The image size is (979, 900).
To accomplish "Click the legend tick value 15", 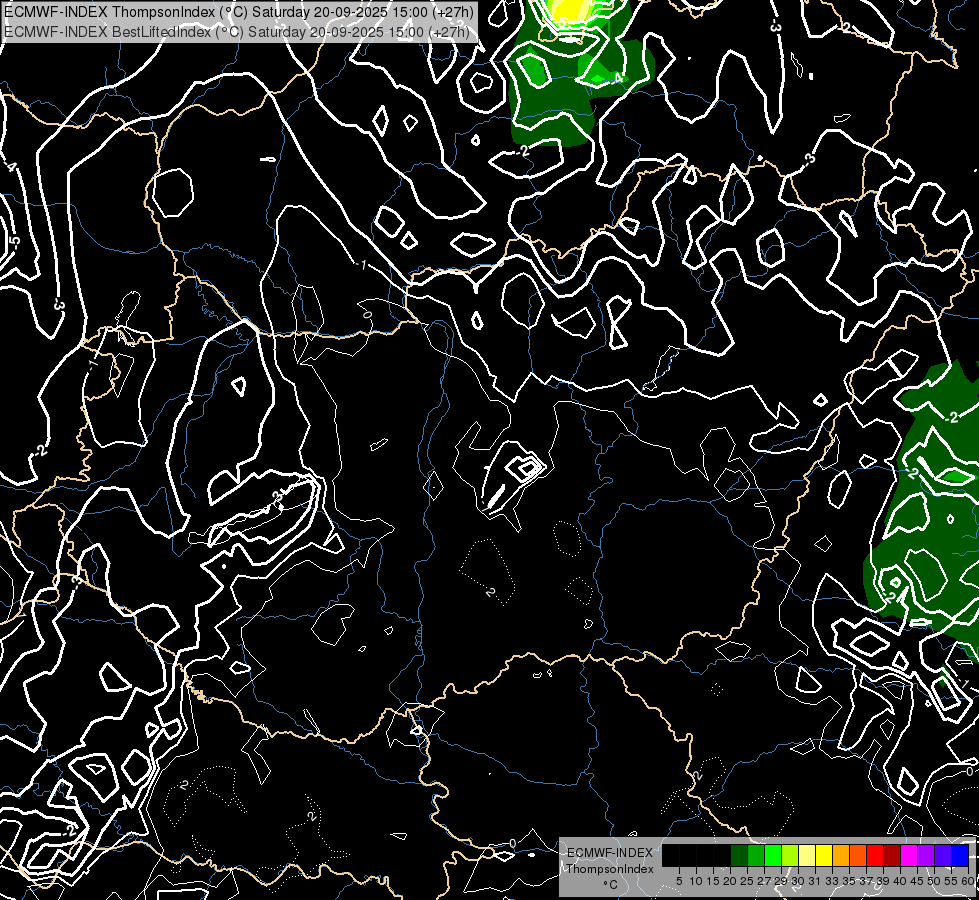I will pos(713,881).
